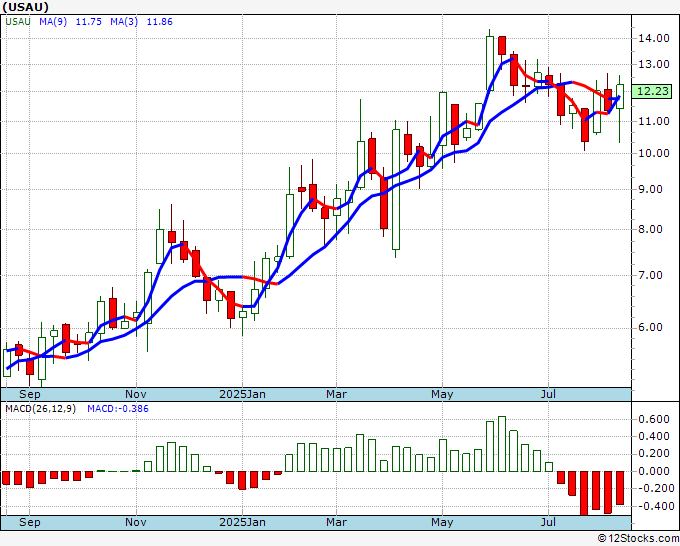Click 2025Jan on the MACD time axis
This screenshot has height=546, width=680.
click(242, 522)
